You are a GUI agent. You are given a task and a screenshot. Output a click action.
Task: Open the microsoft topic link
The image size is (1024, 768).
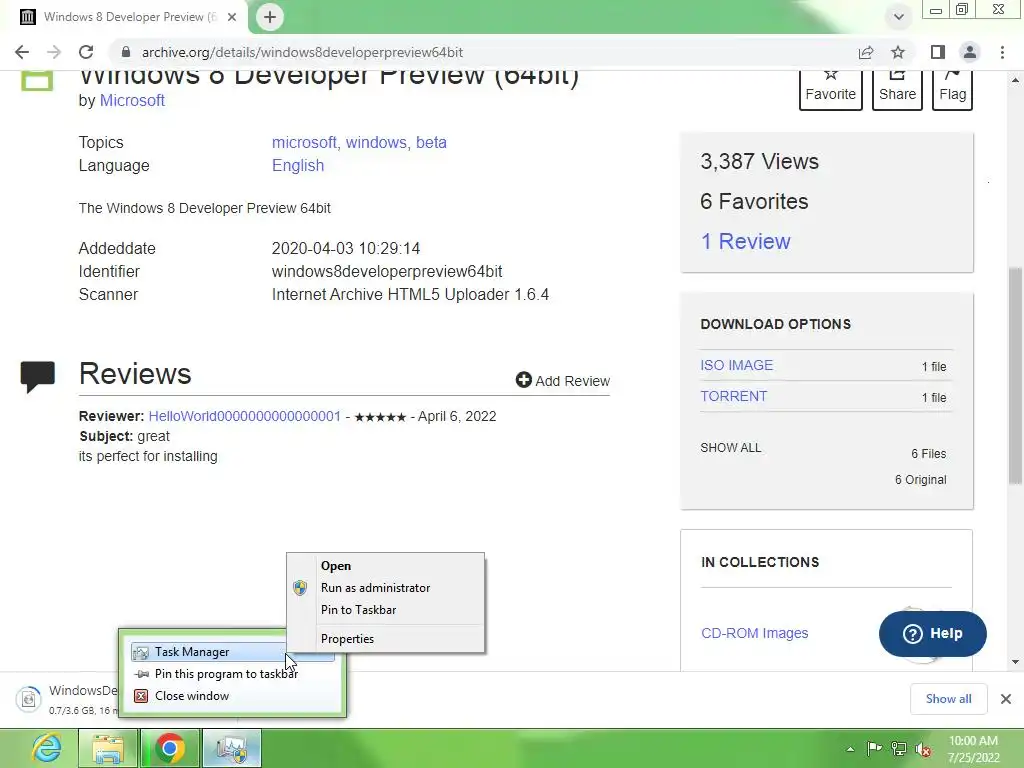(x=304, y=142)
